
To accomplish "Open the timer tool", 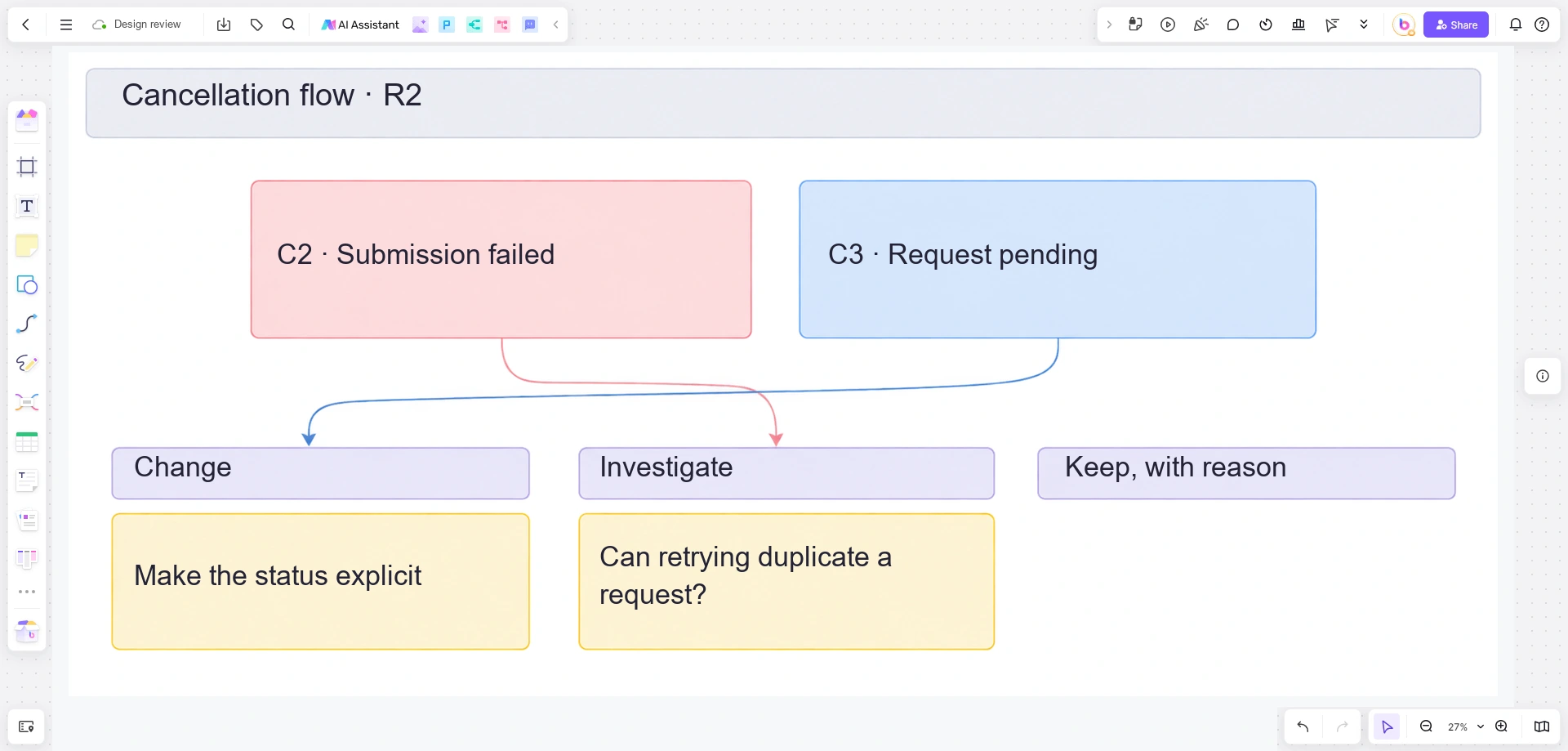I will coord(1266,25).
